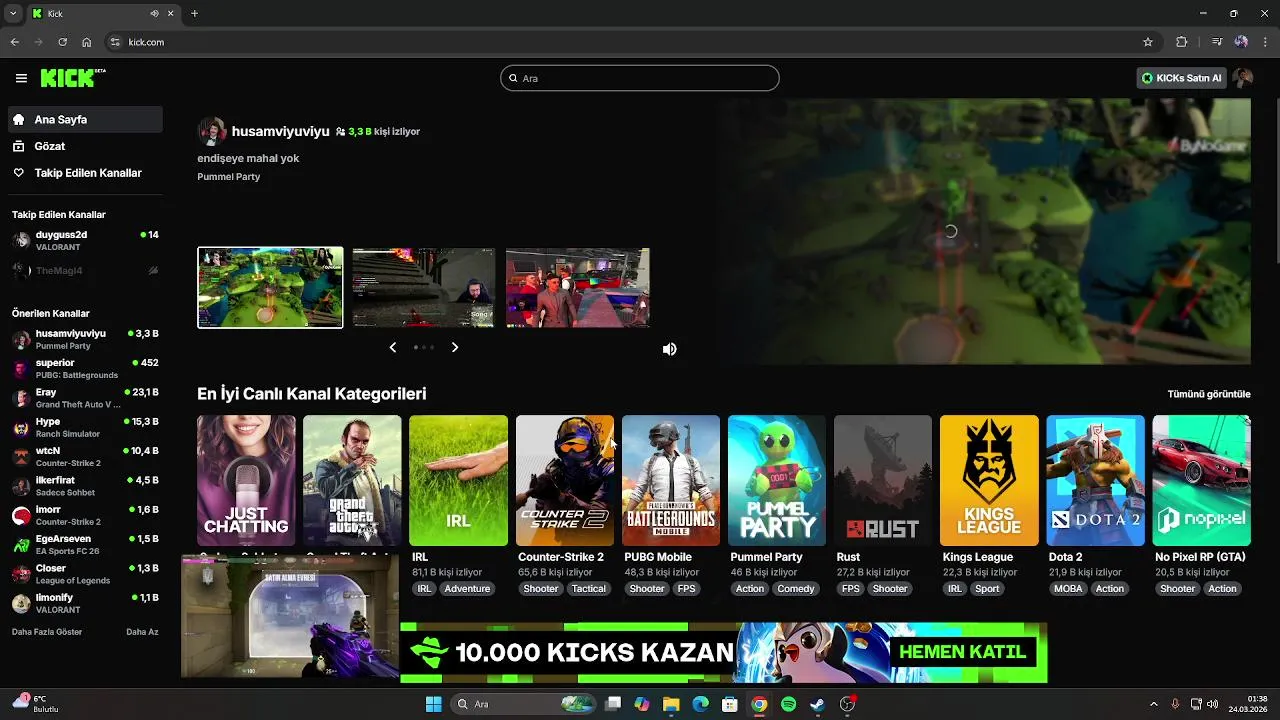The image size is (1280, 720).
Task: View site information for kick.com
Action: coord(115,42)
